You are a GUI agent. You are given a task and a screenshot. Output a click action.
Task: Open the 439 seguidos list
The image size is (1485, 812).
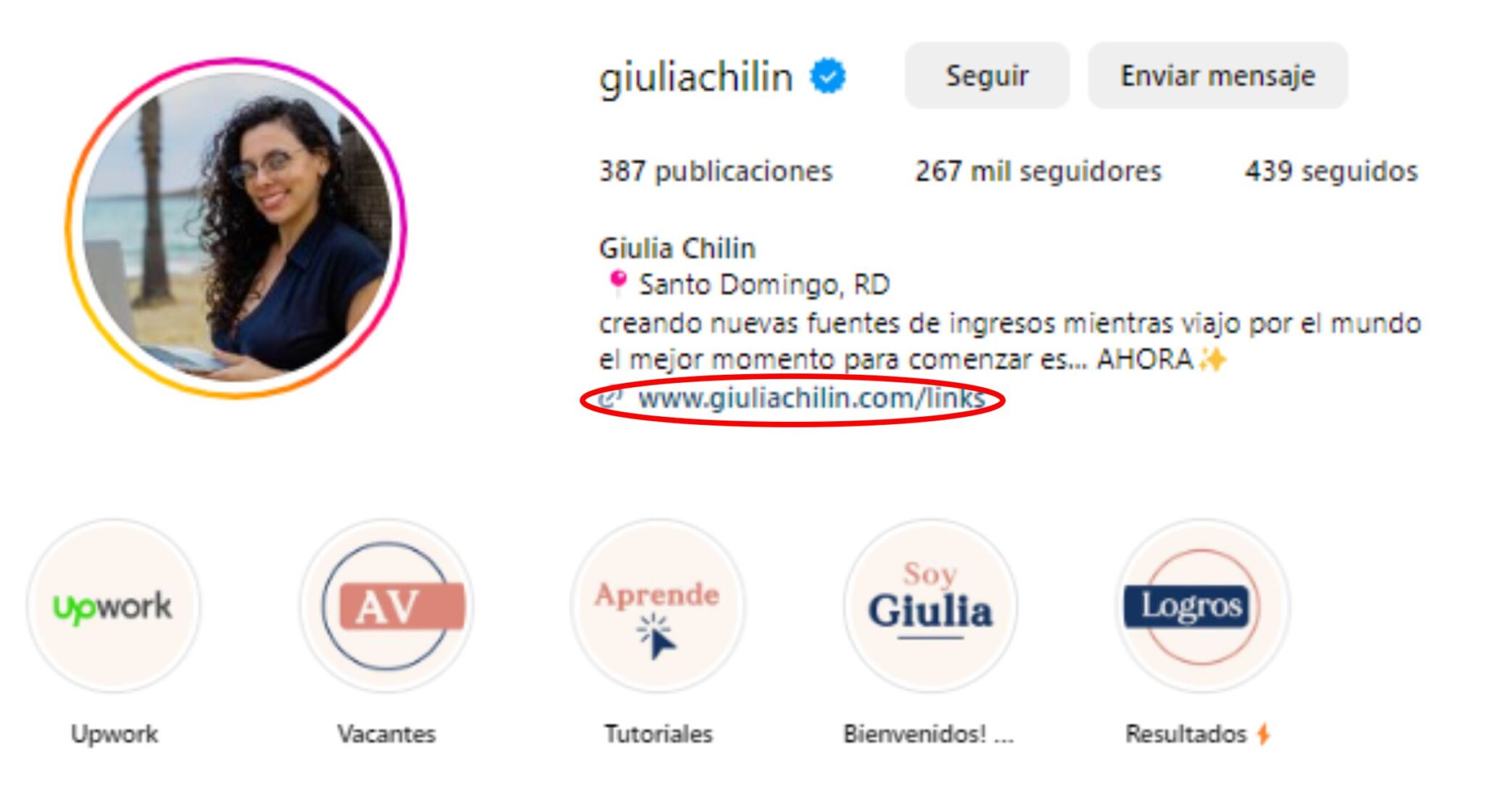(1331, 171)
